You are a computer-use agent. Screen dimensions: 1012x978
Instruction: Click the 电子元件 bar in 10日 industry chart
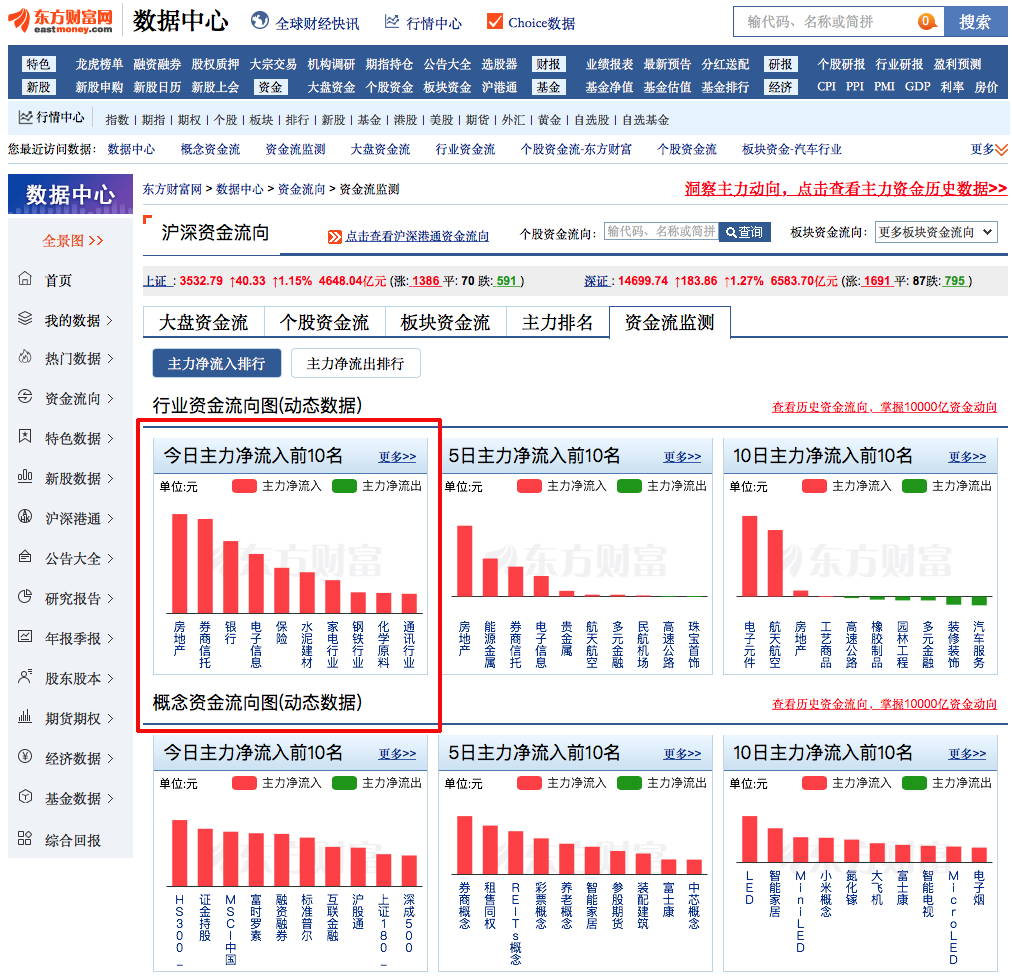[x=749, y=556]
